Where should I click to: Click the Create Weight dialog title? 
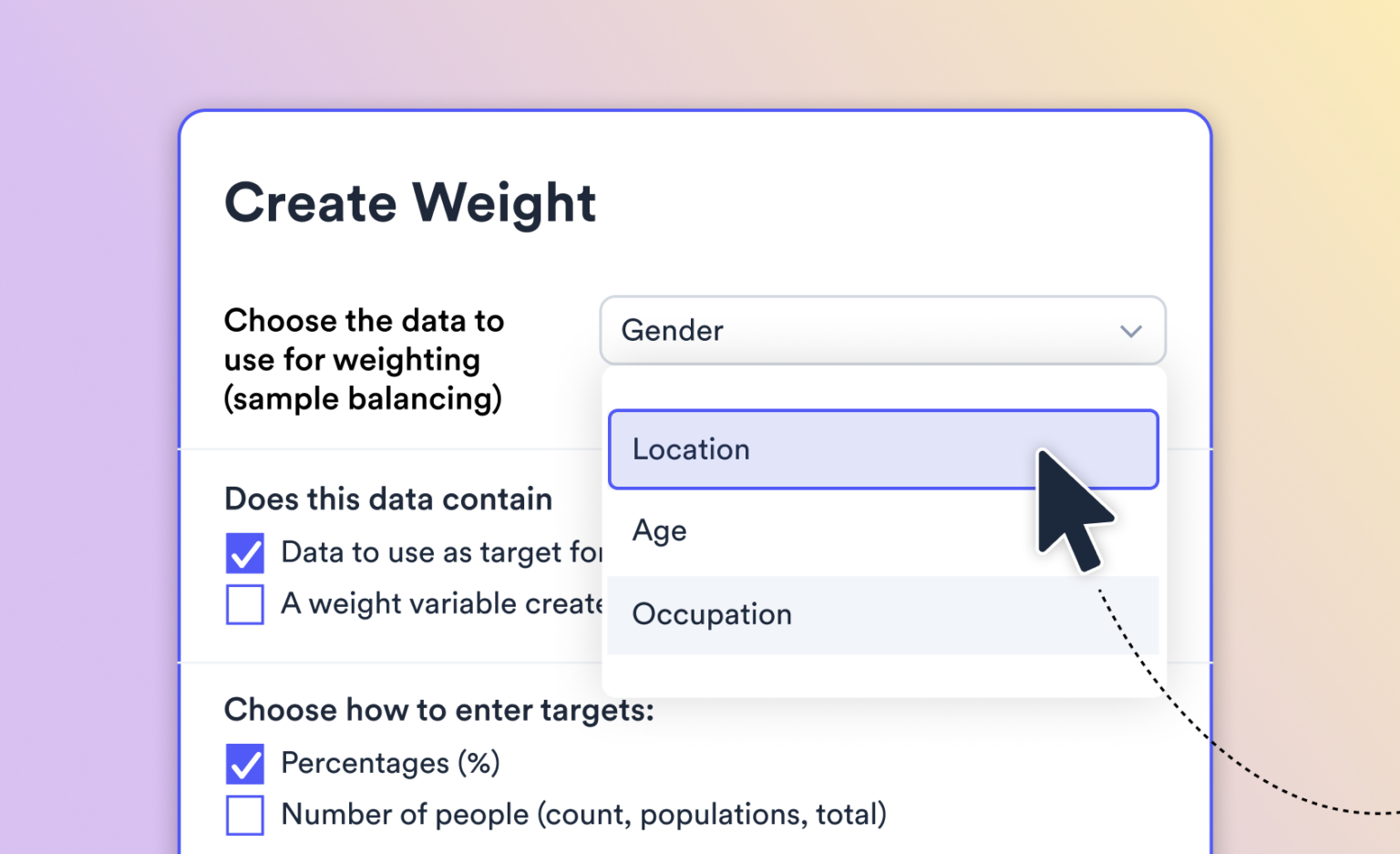(410, 202)
